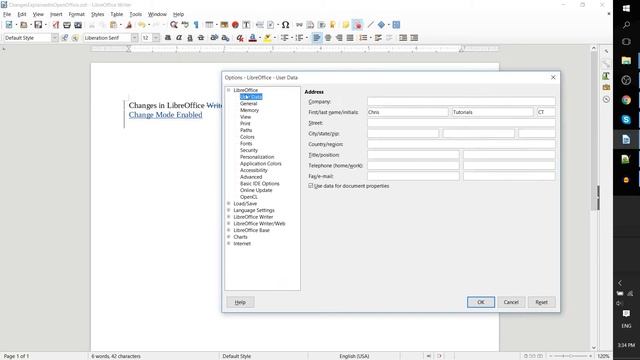Click the Street input field
Image resolution: width=640 pixels, height=360 pixels.
pyautogui.click(x=461, y=122)
